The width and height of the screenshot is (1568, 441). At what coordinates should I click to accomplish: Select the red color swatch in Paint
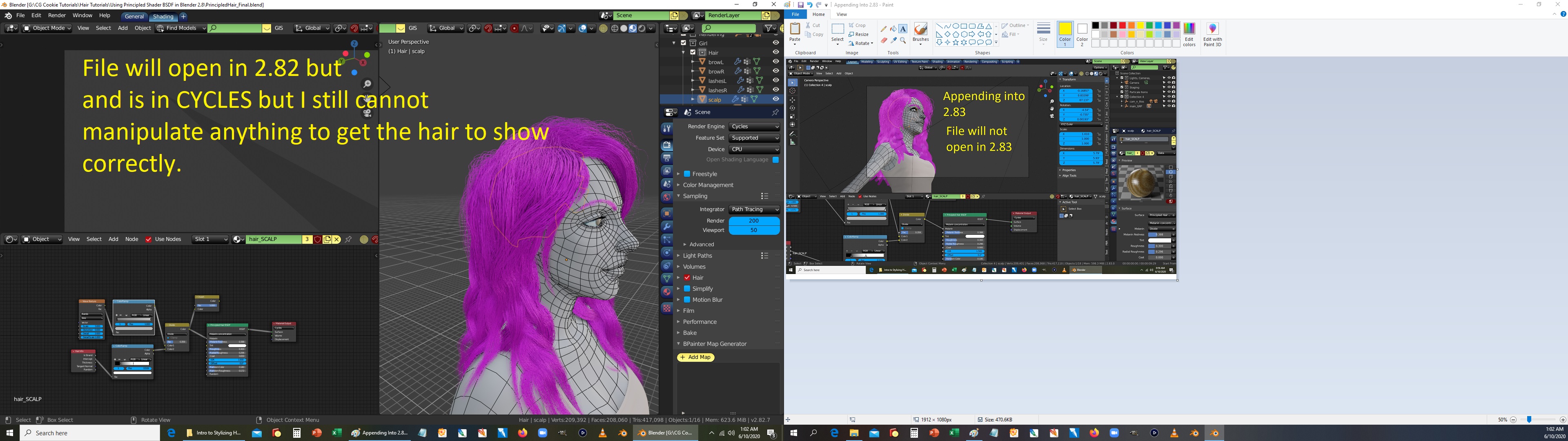(1122, 26)
